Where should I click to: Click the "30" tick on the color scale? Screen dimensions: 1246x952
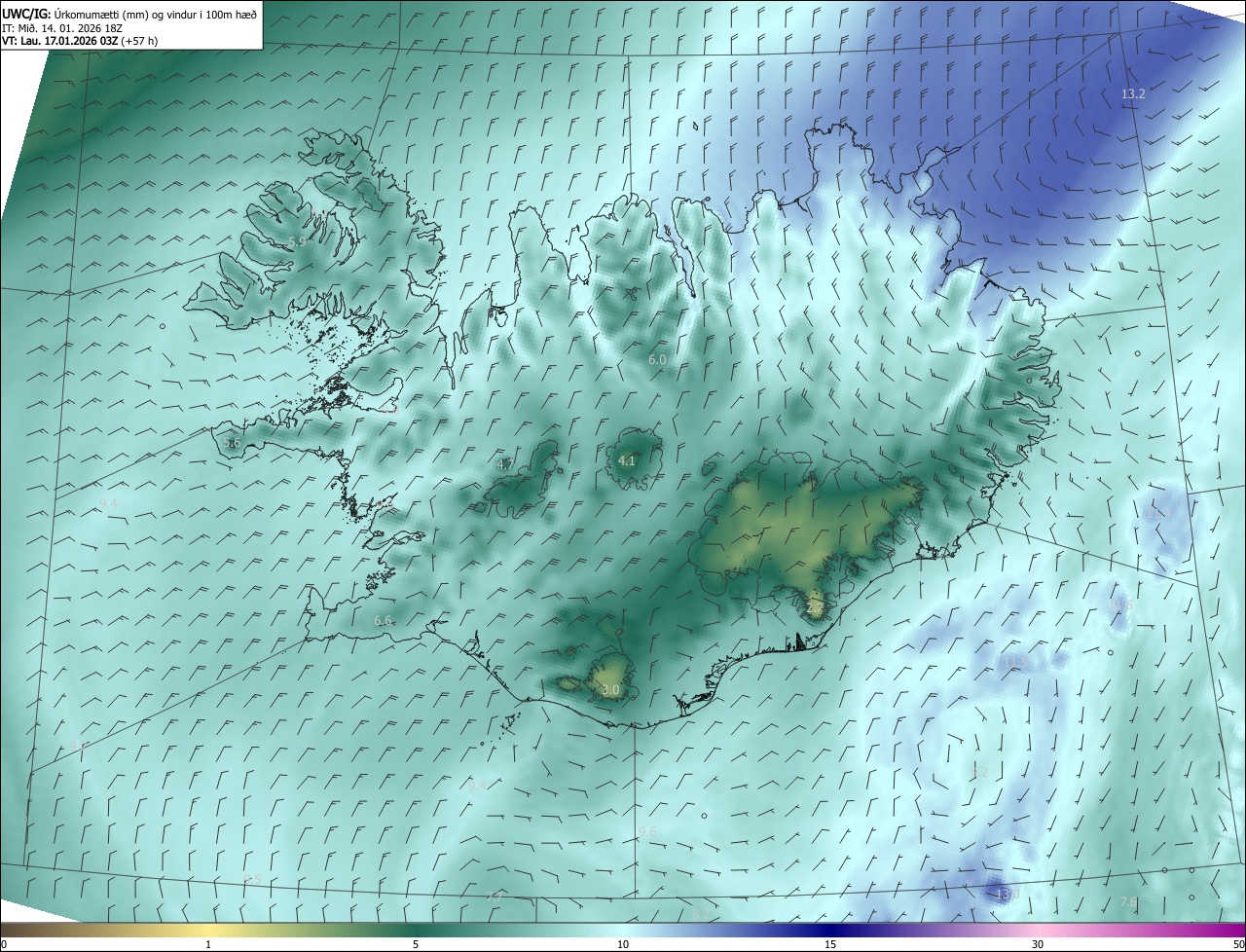point(1038,944)
